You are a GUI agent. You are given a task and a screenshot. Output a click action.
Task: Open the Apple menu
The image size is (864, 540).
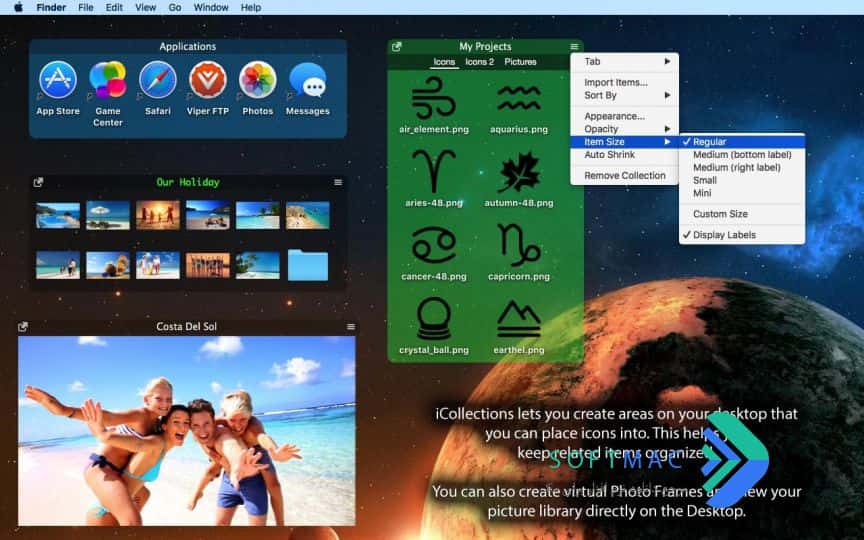pos(18,7)
